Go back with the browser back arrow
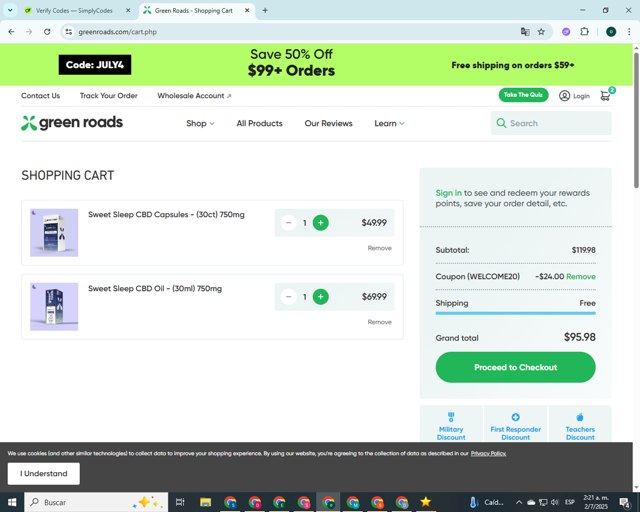Viewport: 640px width, 512px height. (11, 31)
